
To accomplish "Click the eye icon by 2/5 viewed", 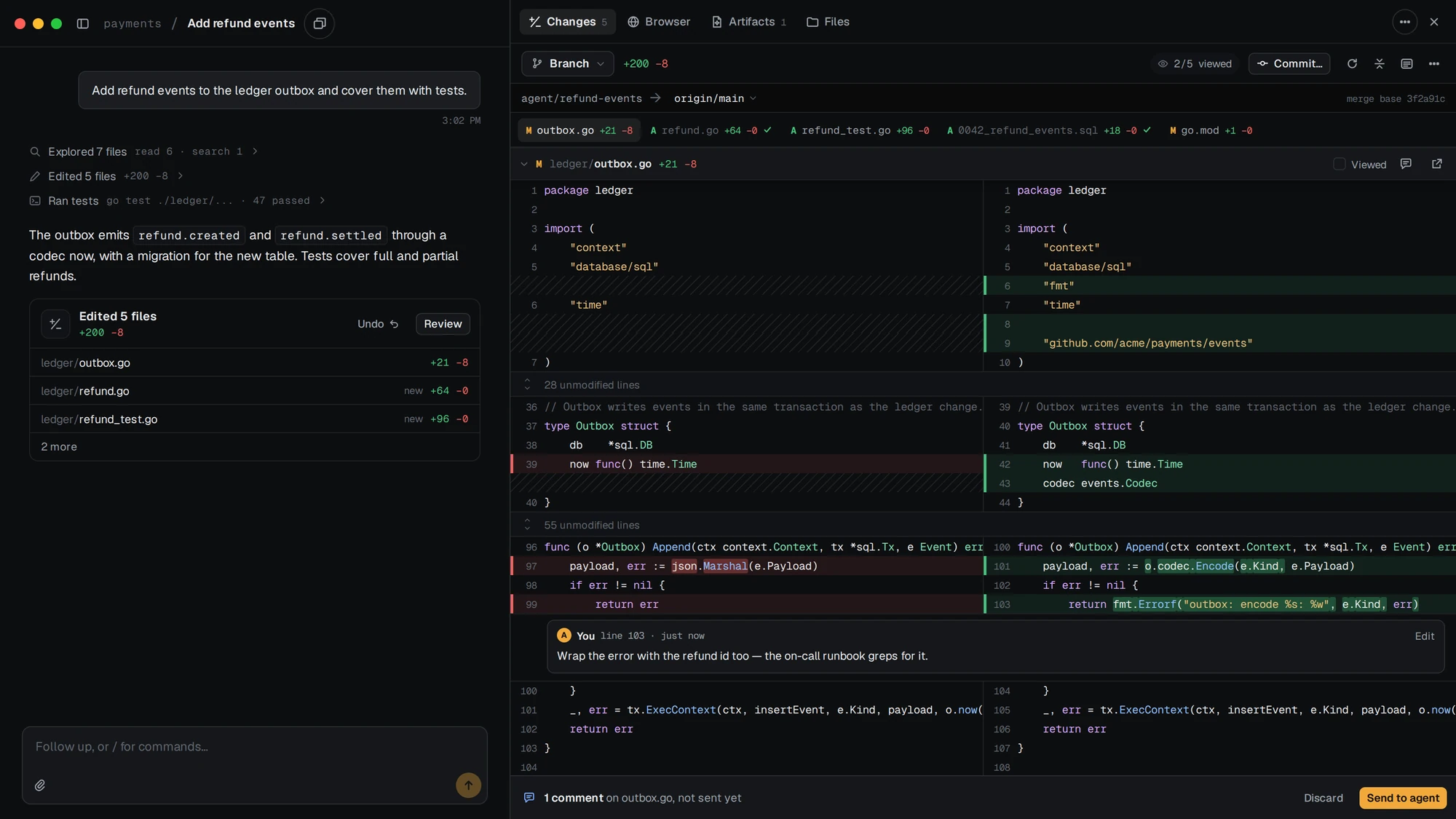I will tap(1163, 64).
